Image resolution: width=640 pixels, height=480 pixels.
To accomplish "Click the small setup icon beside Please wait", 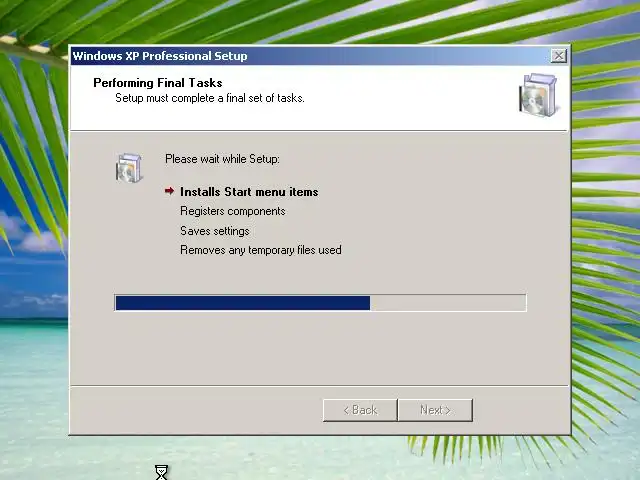I will (x=129, y=168).
